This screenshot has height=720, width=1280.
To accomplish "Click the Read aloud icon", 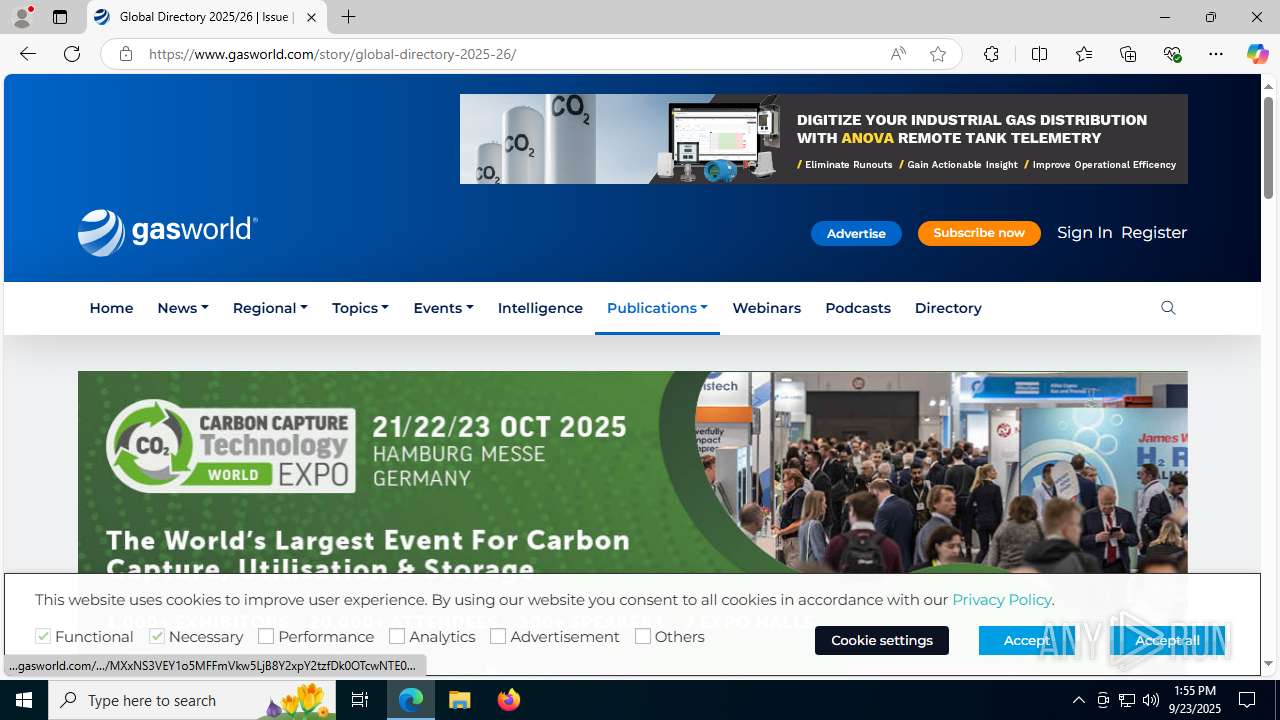I will (x=898, y=54).
